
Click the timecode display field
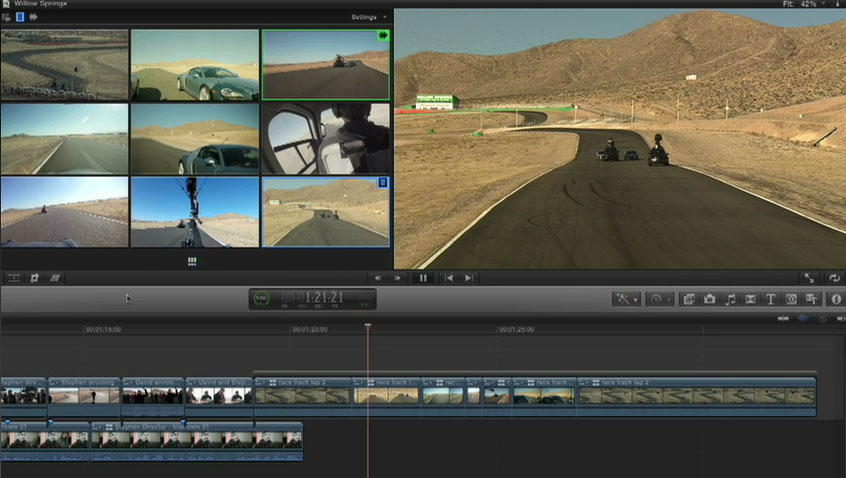(x=312, y=298)
